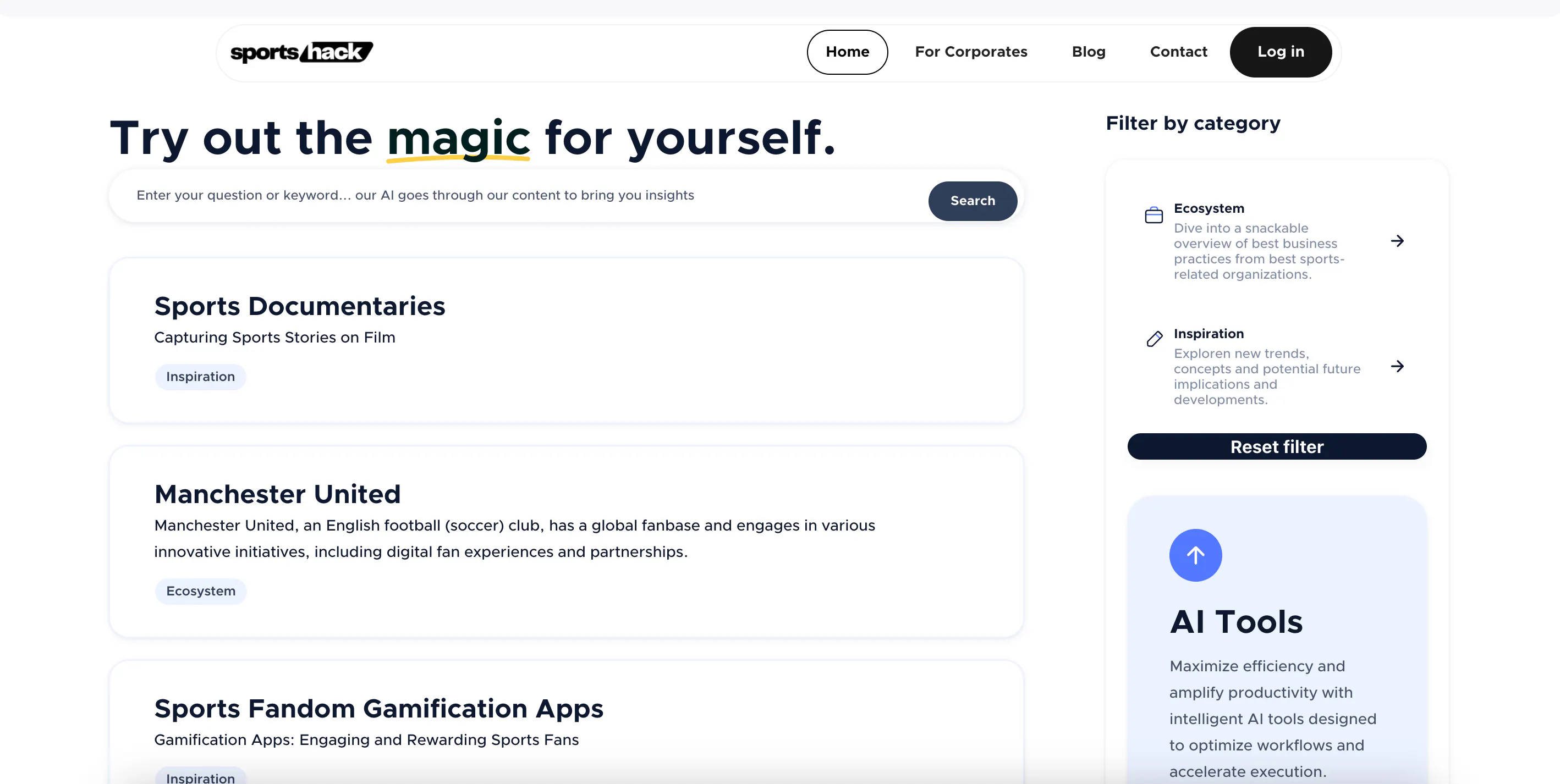Click the Log in button
Viewport: 1560px width, 784px height.
pyautogui.click(x=1280, y=52)
